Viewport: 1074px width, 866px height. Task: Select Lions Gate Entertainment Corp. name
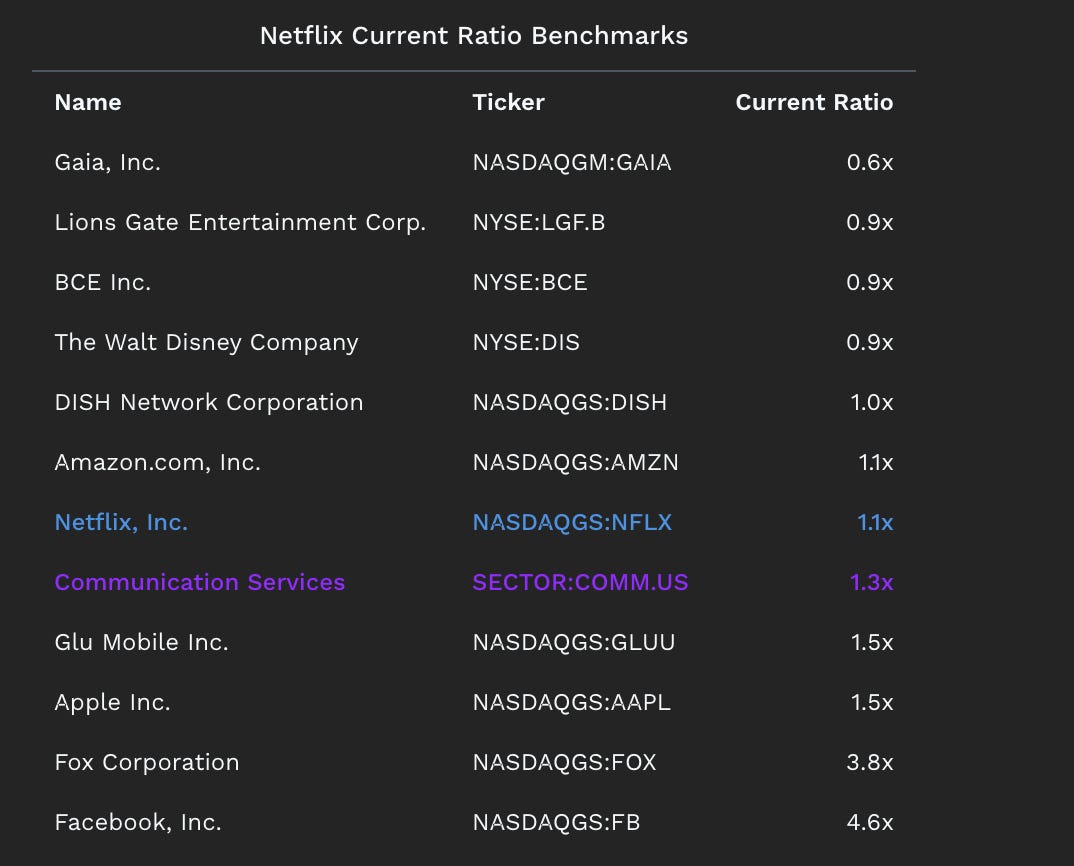(x=240, y=223)
